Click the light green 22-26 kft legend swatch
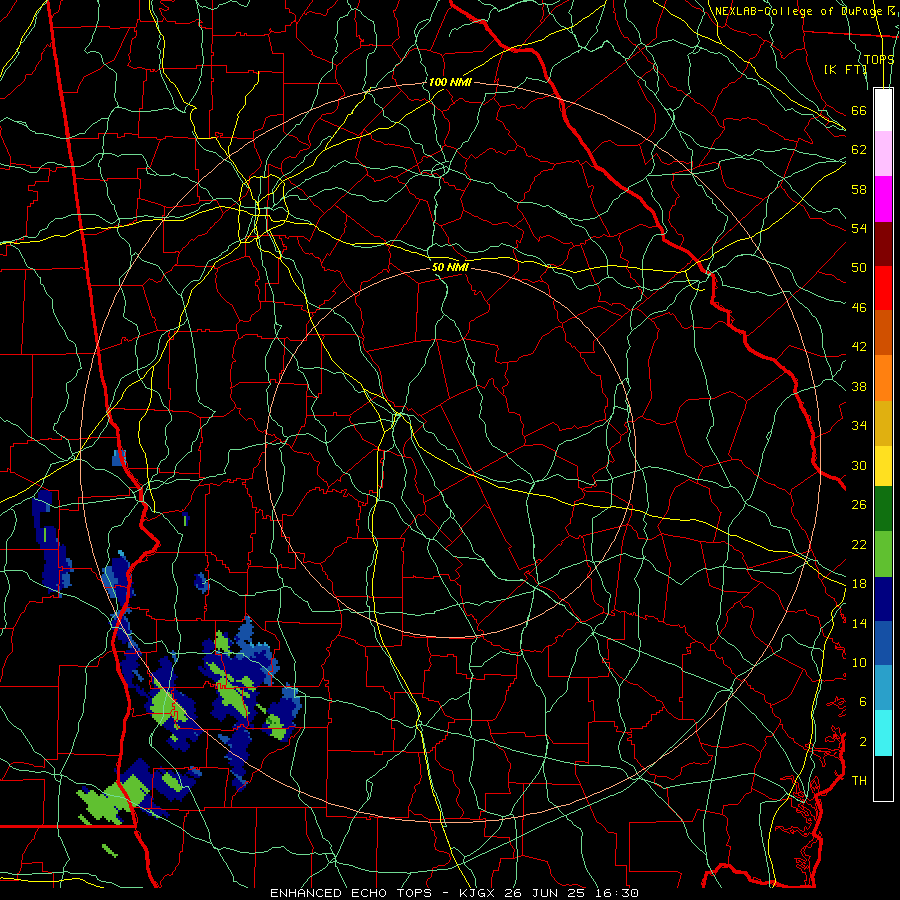 883,553
